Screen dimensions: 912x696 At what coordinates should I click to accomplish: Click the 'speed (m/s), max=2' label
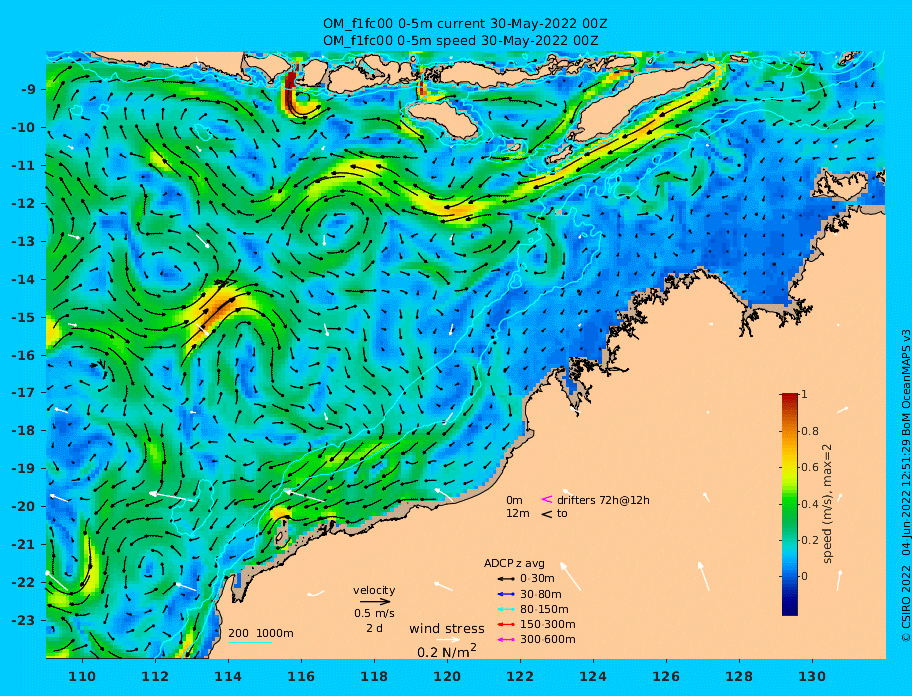click(x=828, y=504)
